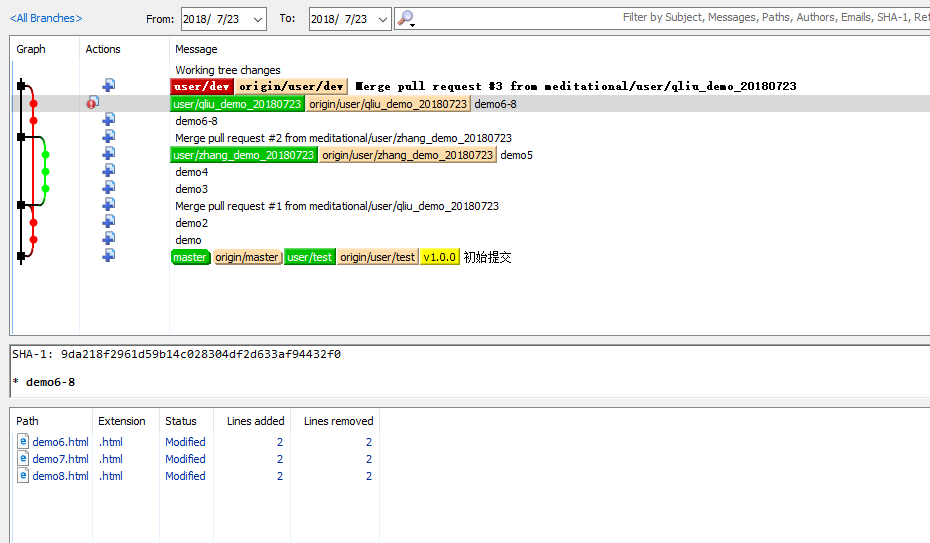Viewport: 930px width, 543px height.
Task: Select the demo7.html file entry
Action: (60, 459)
